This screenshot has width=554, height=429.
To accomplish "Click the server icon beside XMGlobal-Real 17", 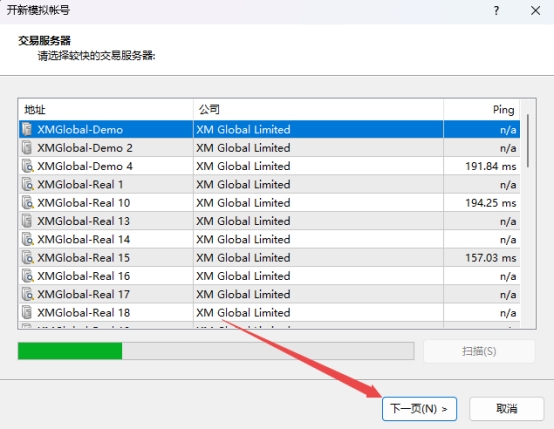I will click(27, 295).
